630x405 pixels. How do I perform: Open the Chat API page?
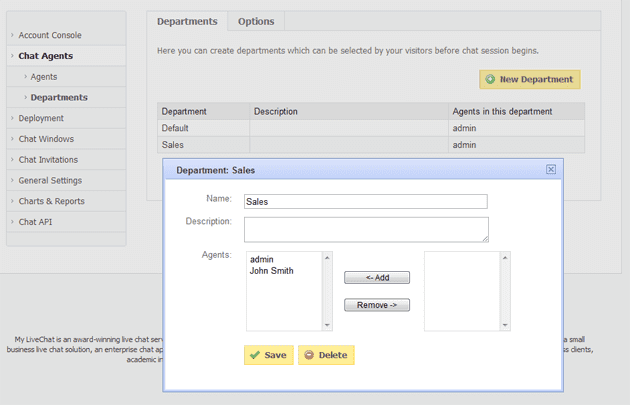click(x=35, y=222)
